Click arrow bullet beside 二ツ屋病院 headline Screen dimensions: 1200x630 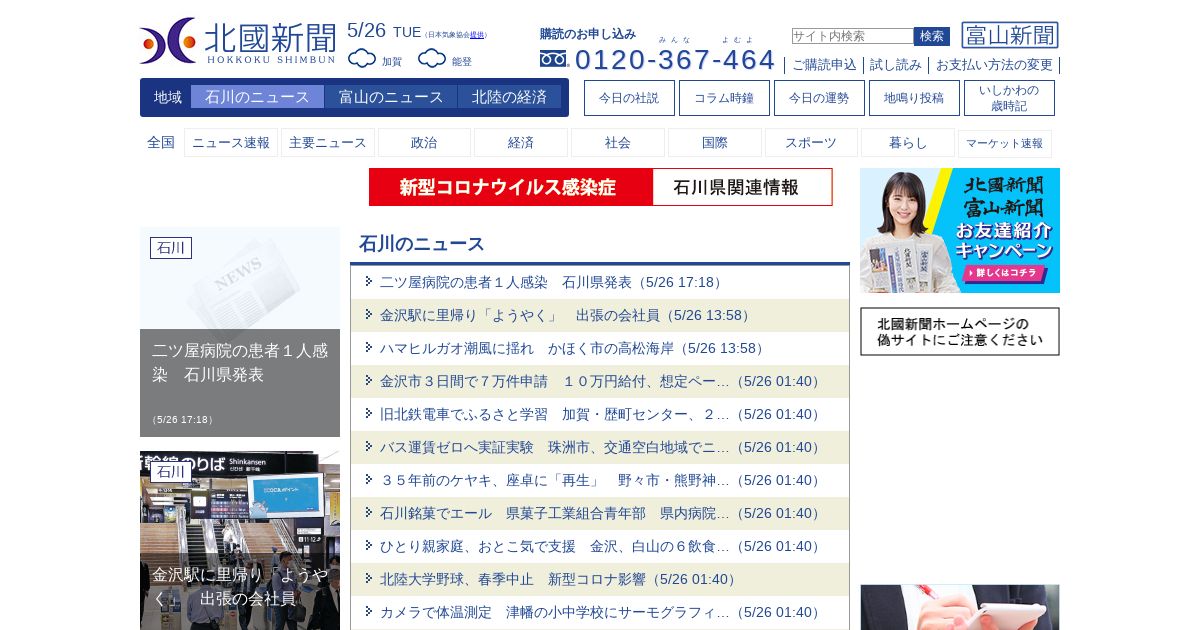click(x=369, y=282)
